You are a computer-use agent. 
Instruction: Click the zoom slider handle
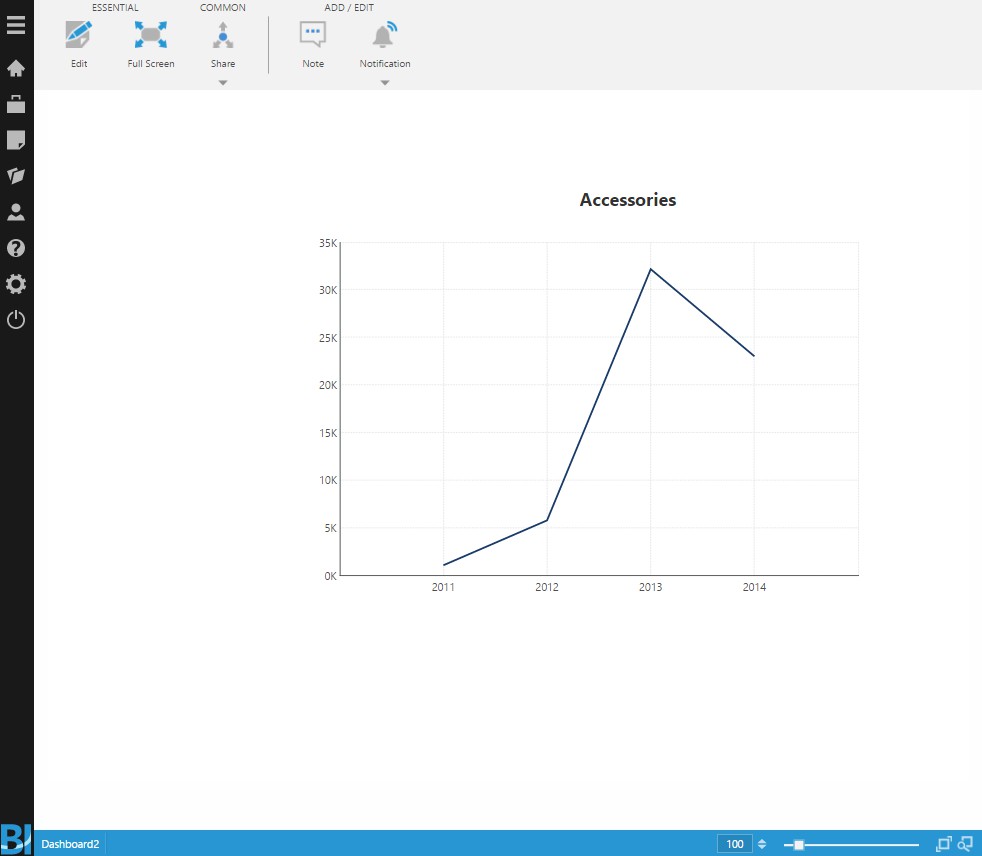pos(798,845)
